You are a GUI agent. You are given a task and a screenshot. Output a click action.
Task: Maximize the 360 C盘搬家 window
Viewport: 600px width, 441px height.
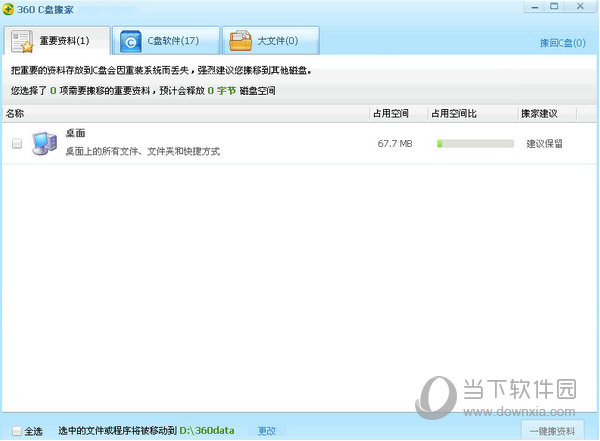[554, 7]
